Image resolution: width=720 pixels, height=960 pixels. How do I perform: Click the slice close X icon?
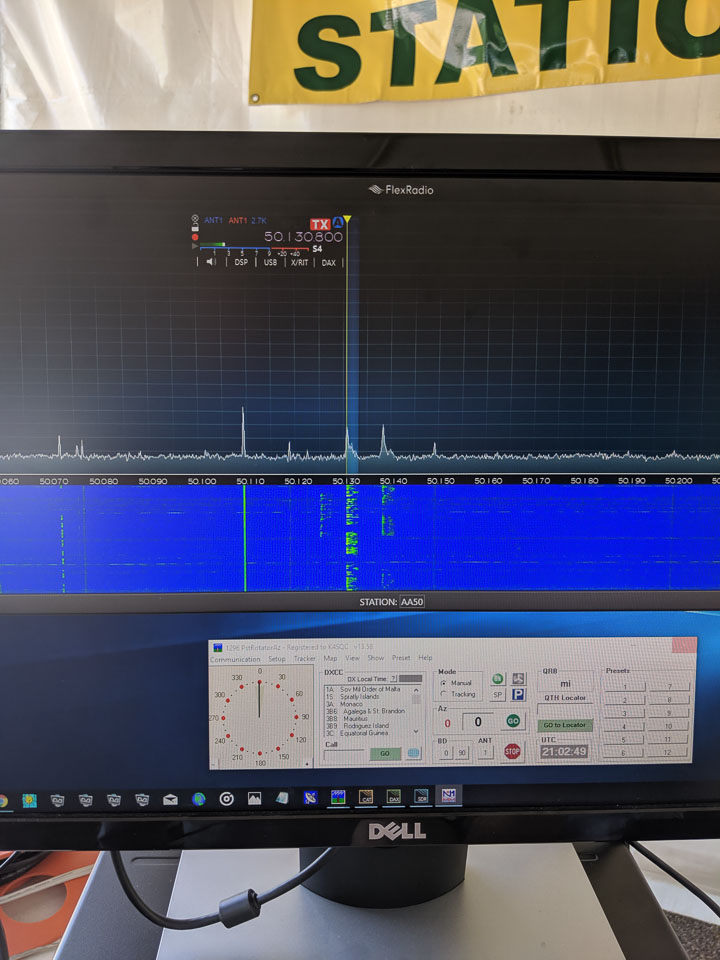pyautogui.click(x=194, y=219)
